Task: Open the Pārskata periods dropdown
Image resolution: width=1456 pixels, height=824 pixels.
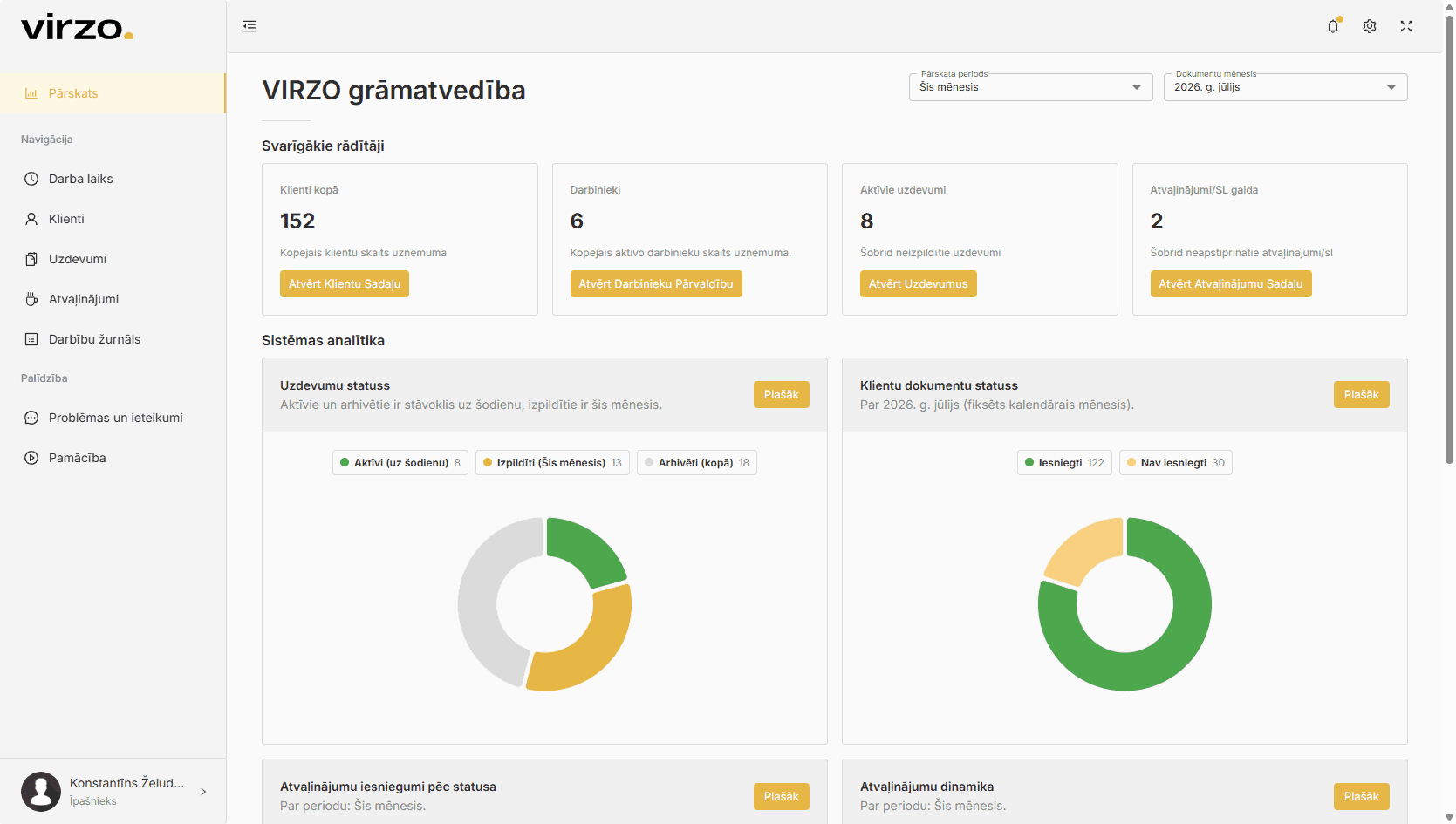Action: (1030, 87)
